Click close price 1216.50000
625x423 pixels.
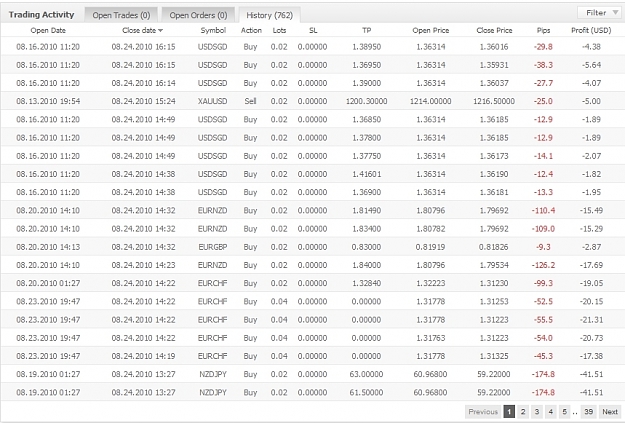point(494,101)
